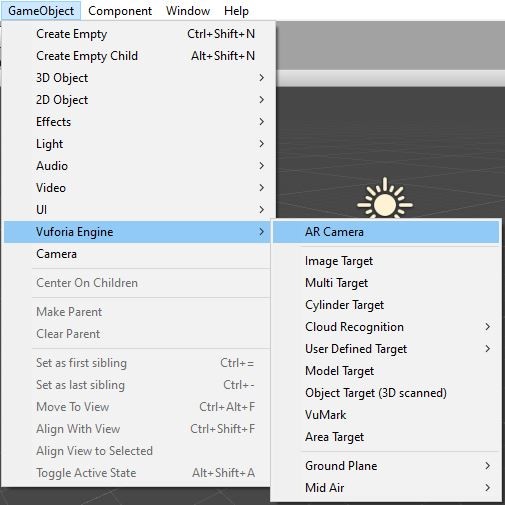Click Set as first sibling
505x505 pixels.
(x=137, y=363)
